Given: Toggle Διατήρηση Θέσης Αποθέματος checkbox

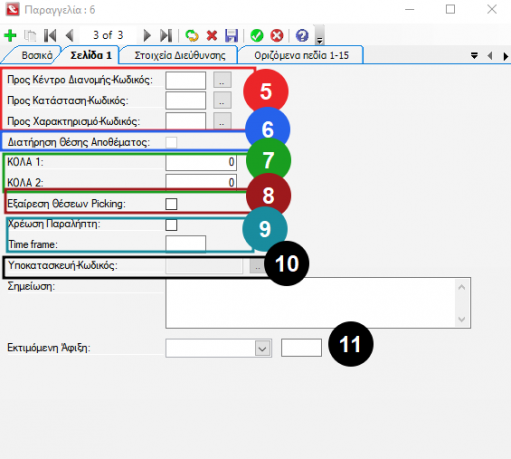Looking at the screenshot, I should coord(171,142).
